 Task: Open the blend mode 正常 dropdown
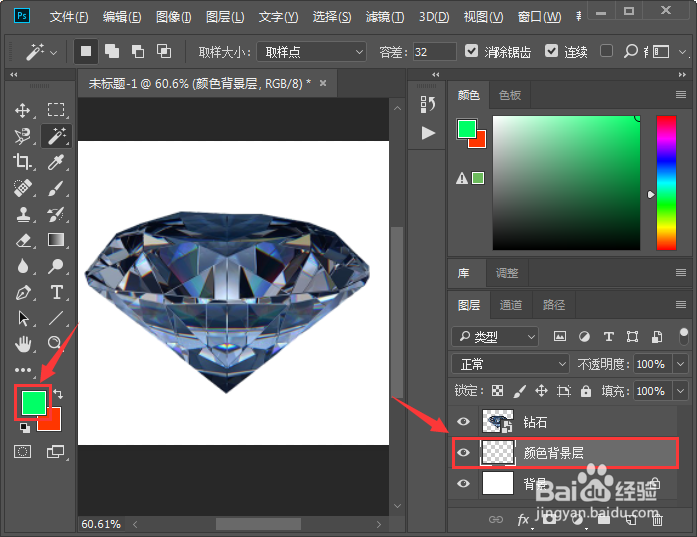(510, 364)
